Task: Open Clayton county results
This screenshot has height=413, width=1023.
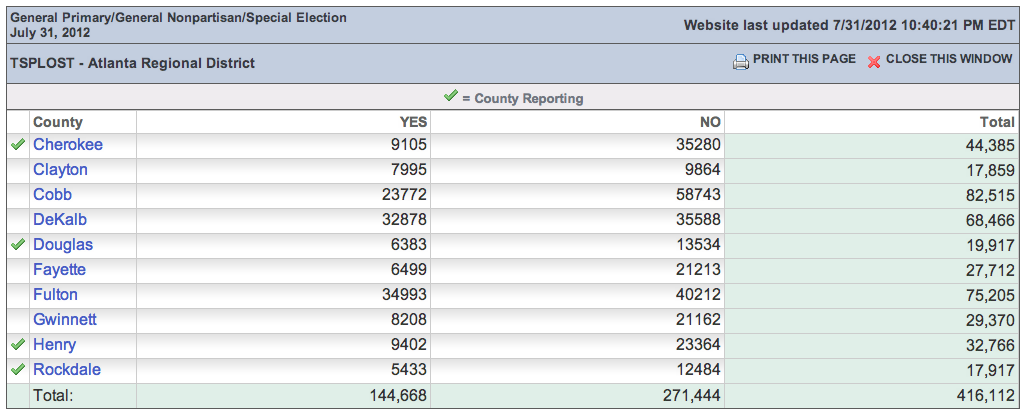Action: pos(60,170)
